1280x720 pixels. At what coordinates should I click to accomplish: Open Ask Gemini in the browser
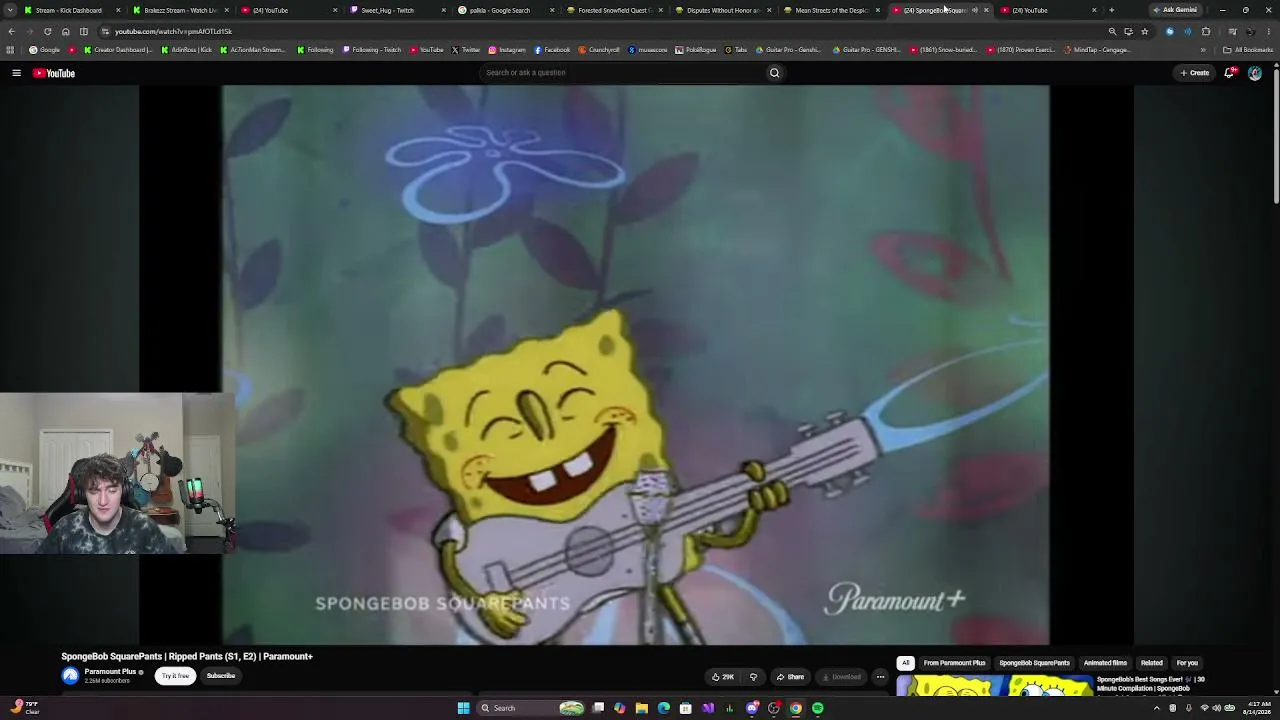click(x=1175, y=10)
